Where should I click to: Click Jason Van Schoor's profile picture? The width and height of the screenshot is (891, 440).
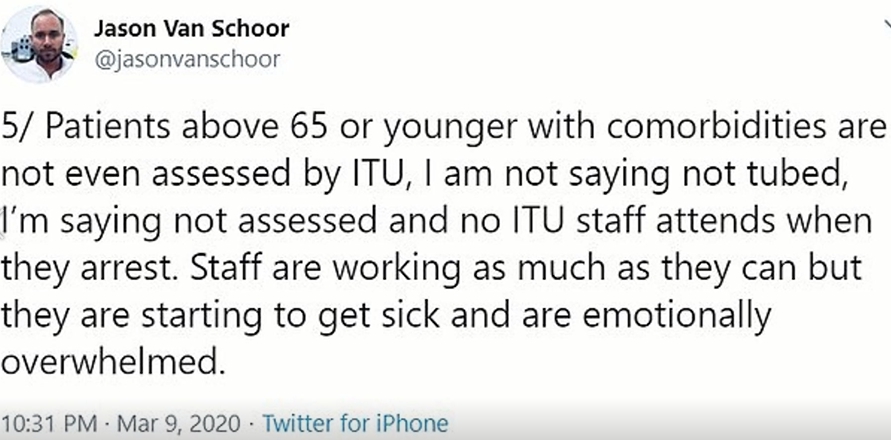41,44
